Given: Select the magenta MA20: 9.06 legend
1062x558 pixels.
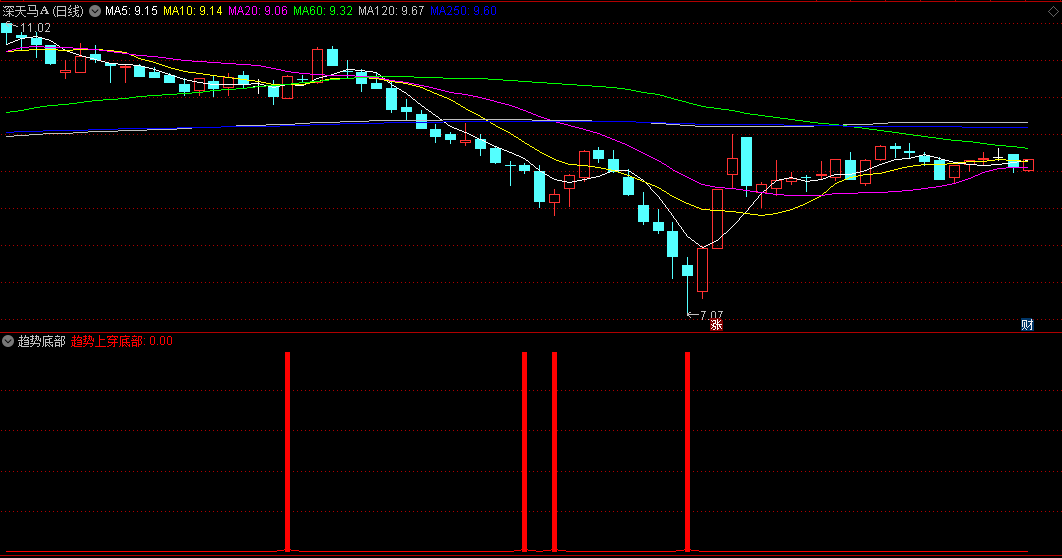Looking at the screenshot, I should click(x=257, y=11).
